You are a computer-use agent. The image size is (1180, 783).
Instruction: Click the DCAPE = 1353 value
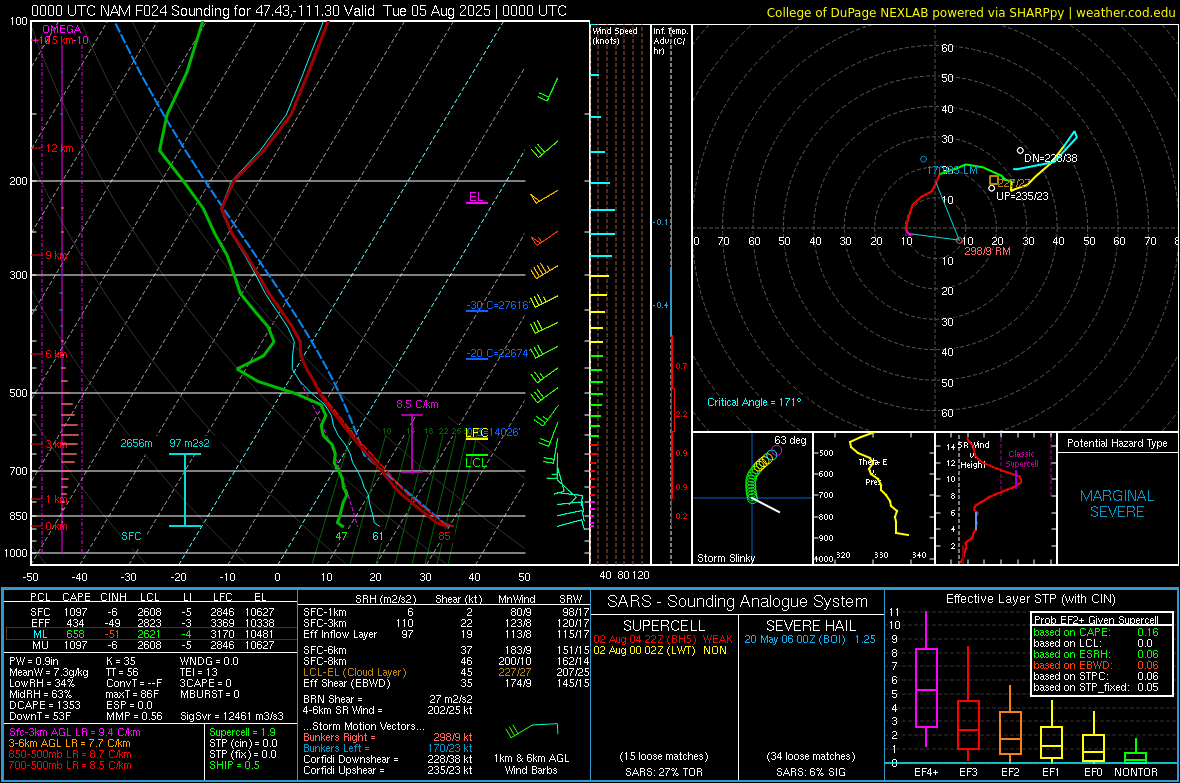coord(44,705)
